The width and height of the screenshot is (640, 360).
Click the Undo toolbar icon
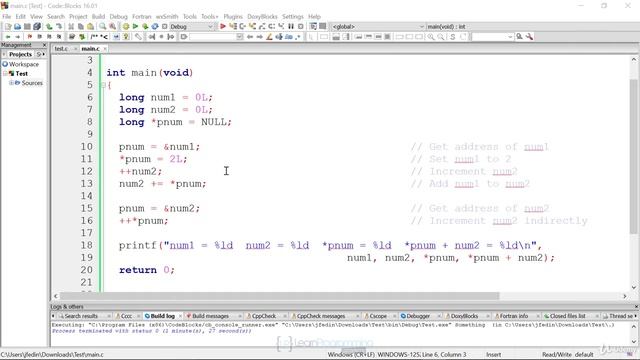click(x=49, y=27)
